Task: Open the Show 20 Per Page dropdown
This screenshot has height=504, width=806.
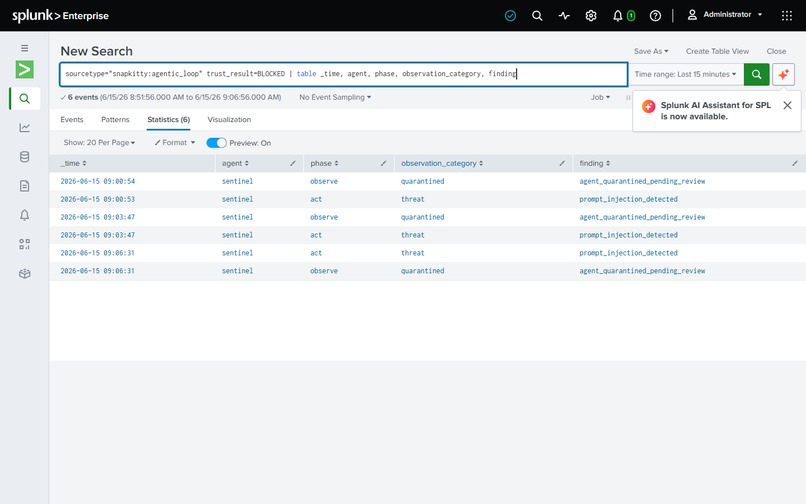Action: [x=99, y=142]
